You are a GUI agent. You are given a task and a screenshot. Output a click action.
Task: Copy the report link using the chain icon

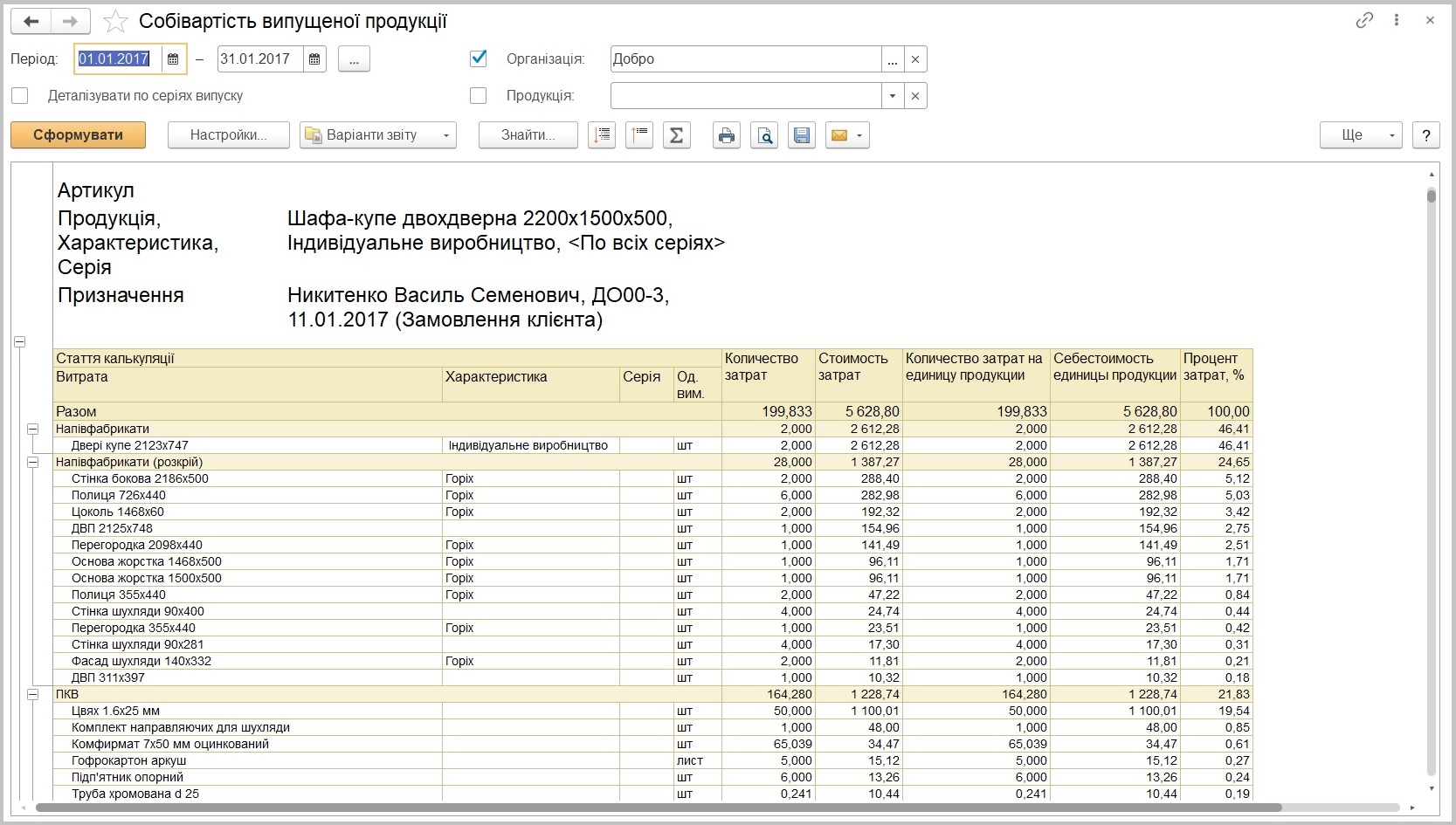[1364, 21]
